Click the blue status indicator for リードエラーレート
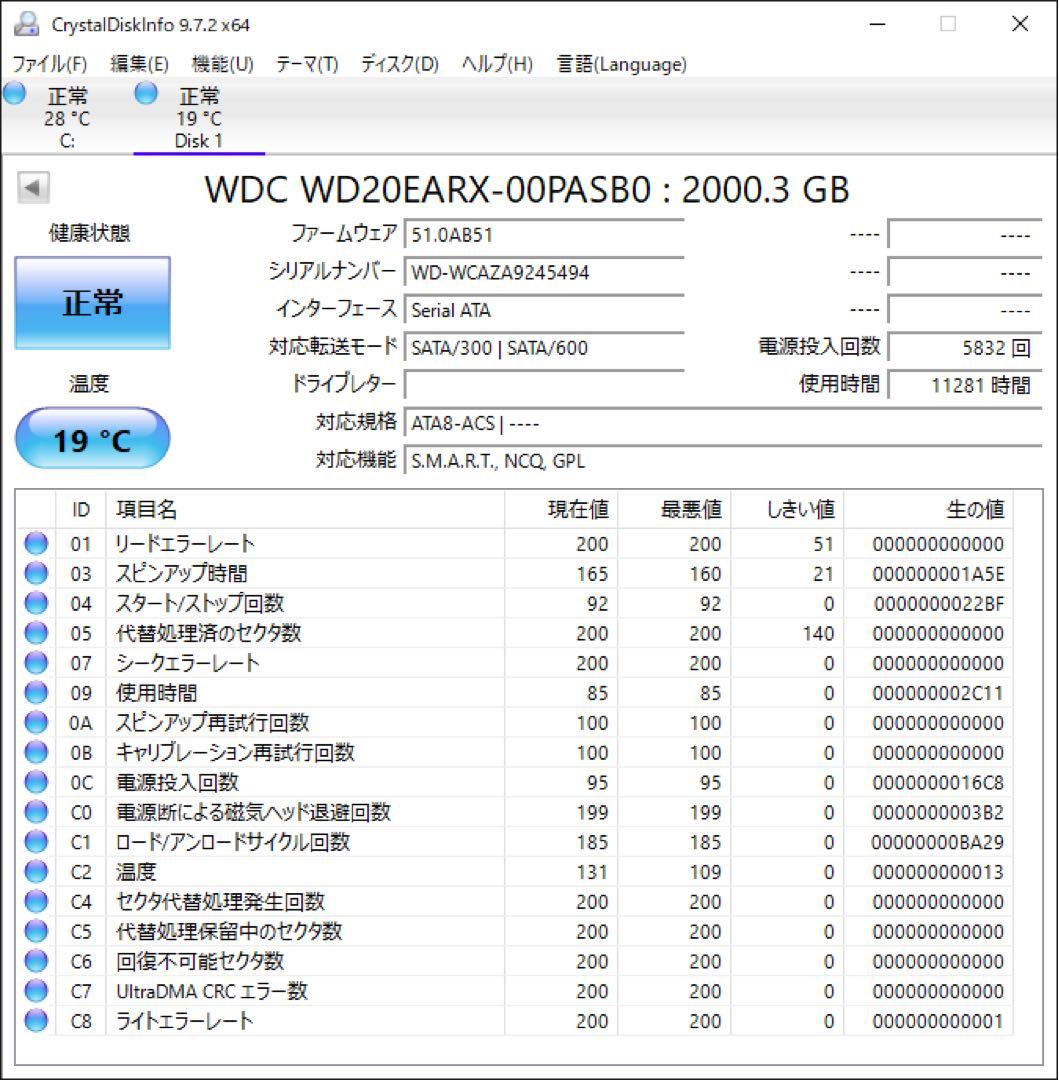 click(36, 543)
